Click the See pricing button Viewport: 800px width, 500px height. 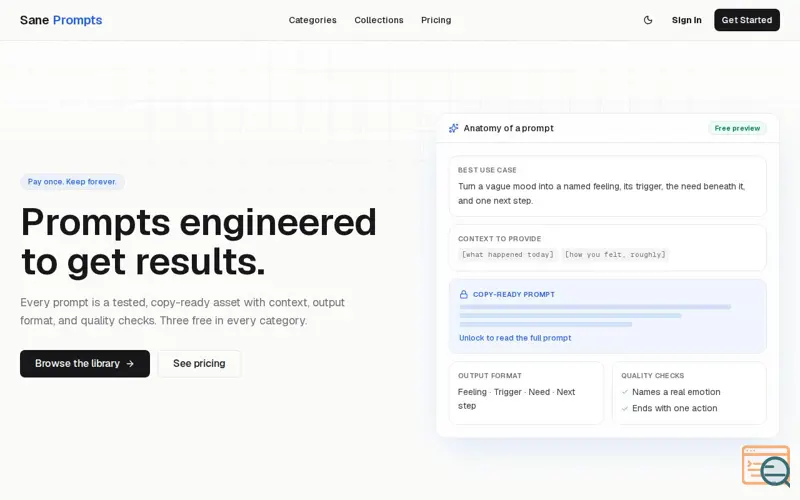point(199,363)
